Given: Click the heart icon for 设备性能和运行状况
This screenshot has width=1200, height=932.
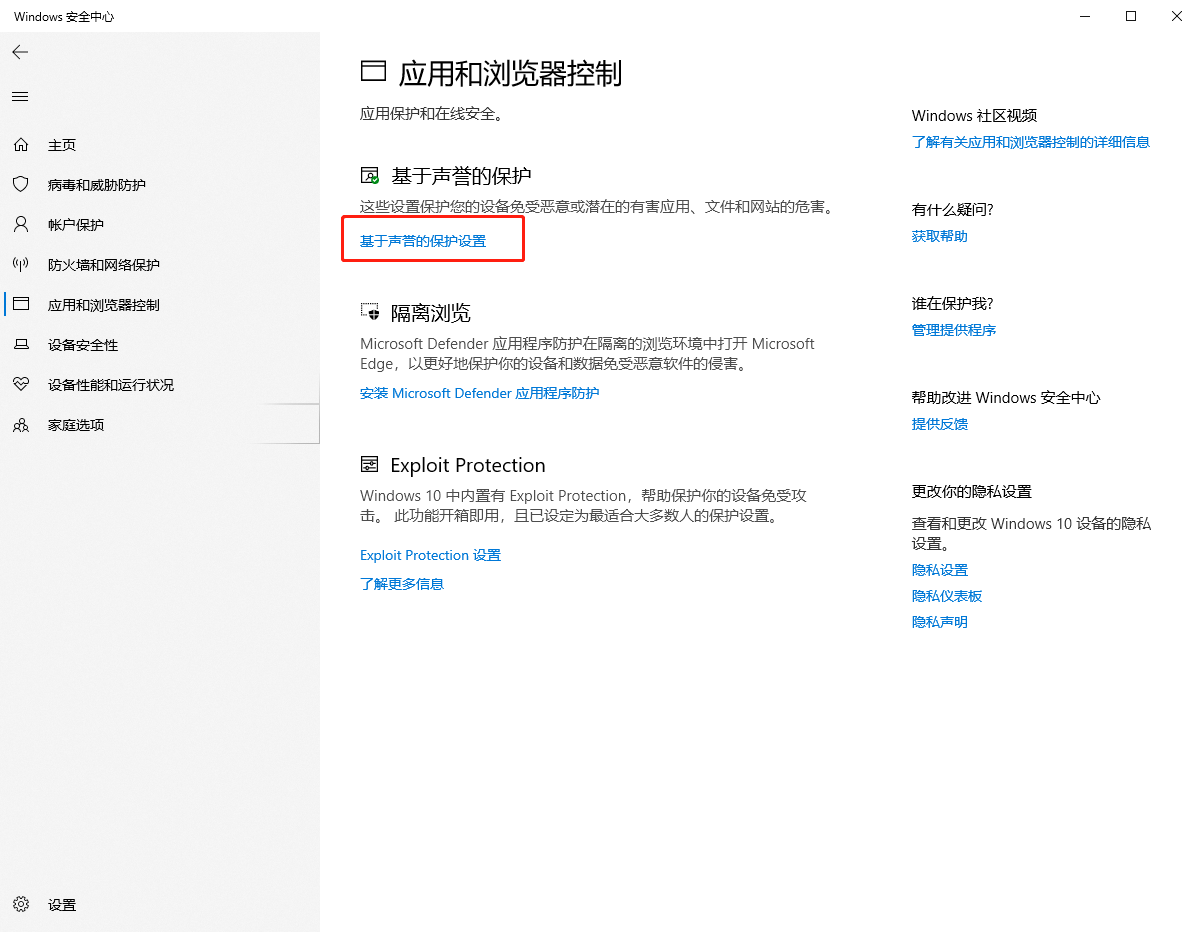Looking at the screenshot, I should click(x=20, y=385).
